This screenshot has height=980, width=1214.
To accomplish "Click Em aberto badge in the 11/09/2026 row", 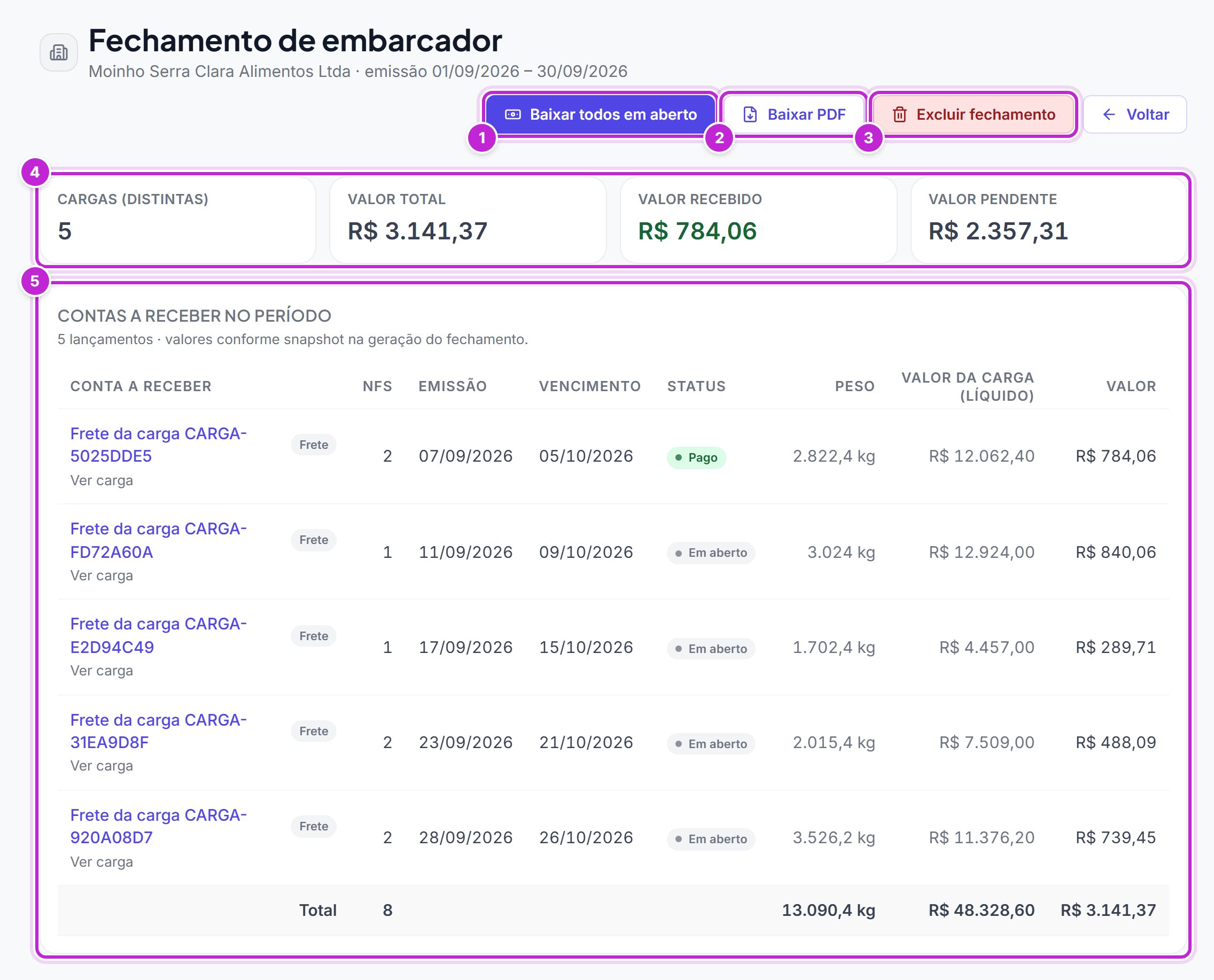I will pos(711,553).
